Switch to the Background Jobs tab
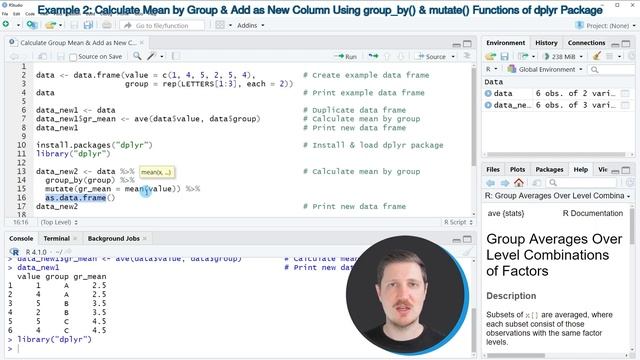Image resolution: width=640 pixels, height=360 pixels. 113,238
